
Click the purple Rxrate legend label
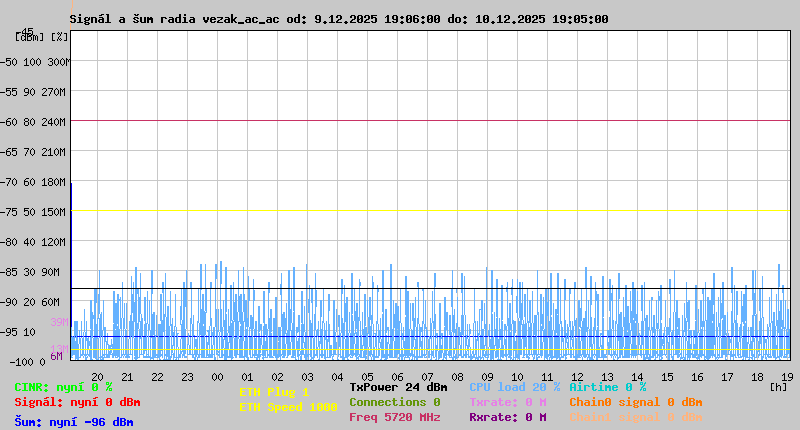(x=507, y=417)
